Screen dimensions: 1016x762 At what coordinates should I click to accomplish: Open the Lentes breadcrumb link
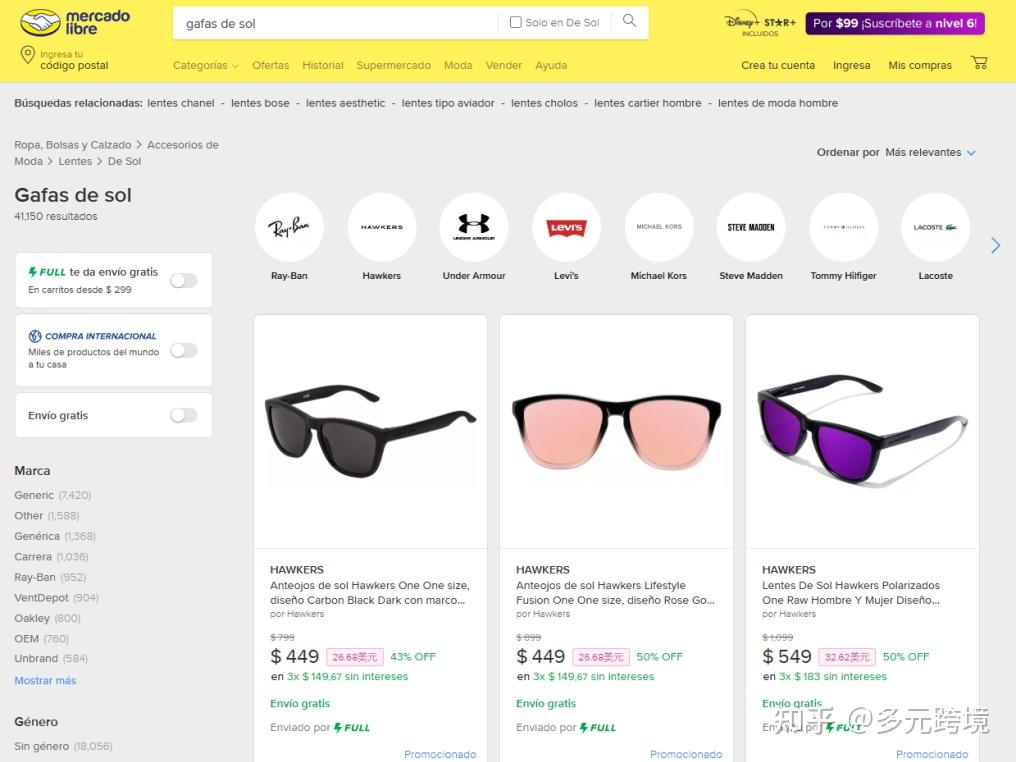point(75,161)
